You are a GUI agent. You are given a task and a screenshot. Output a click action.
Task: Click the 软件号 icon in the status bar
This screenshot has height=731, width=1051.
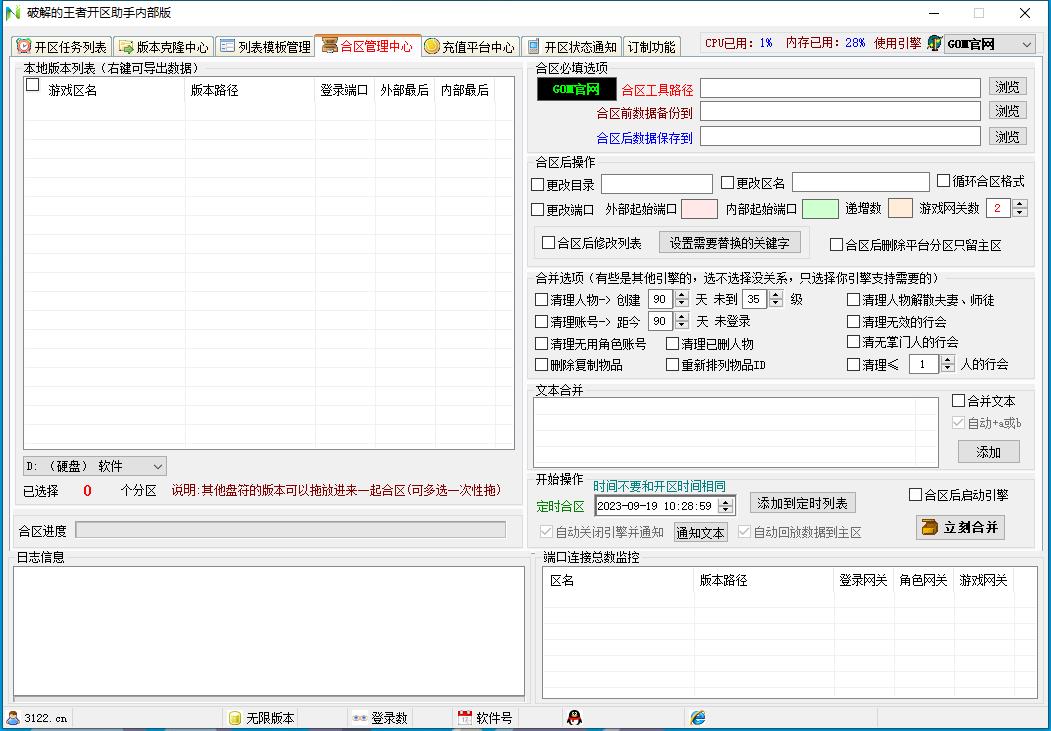(x=465, y=717)
